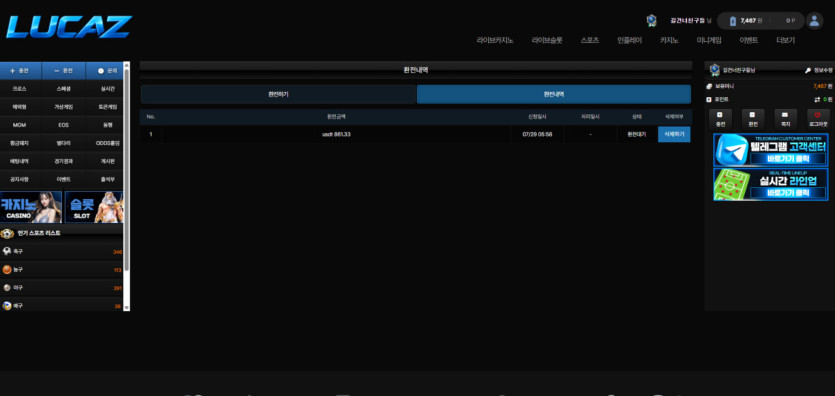This screenshot has height=396, width=835.
Task: Open 동행 in sidebar grid
Action: point(107,125)
